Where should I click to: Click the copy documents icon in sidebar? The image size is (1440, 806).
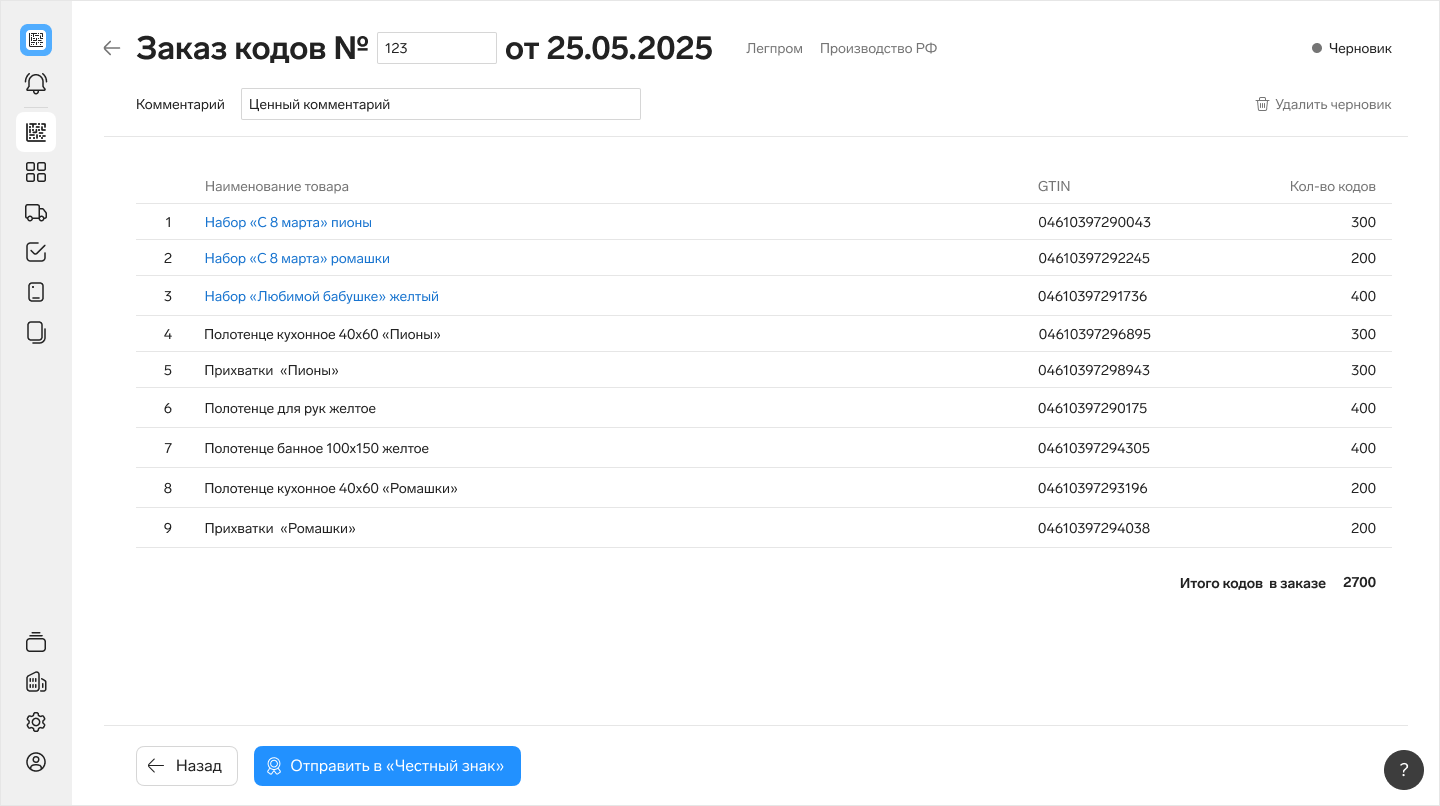point(36,332)
